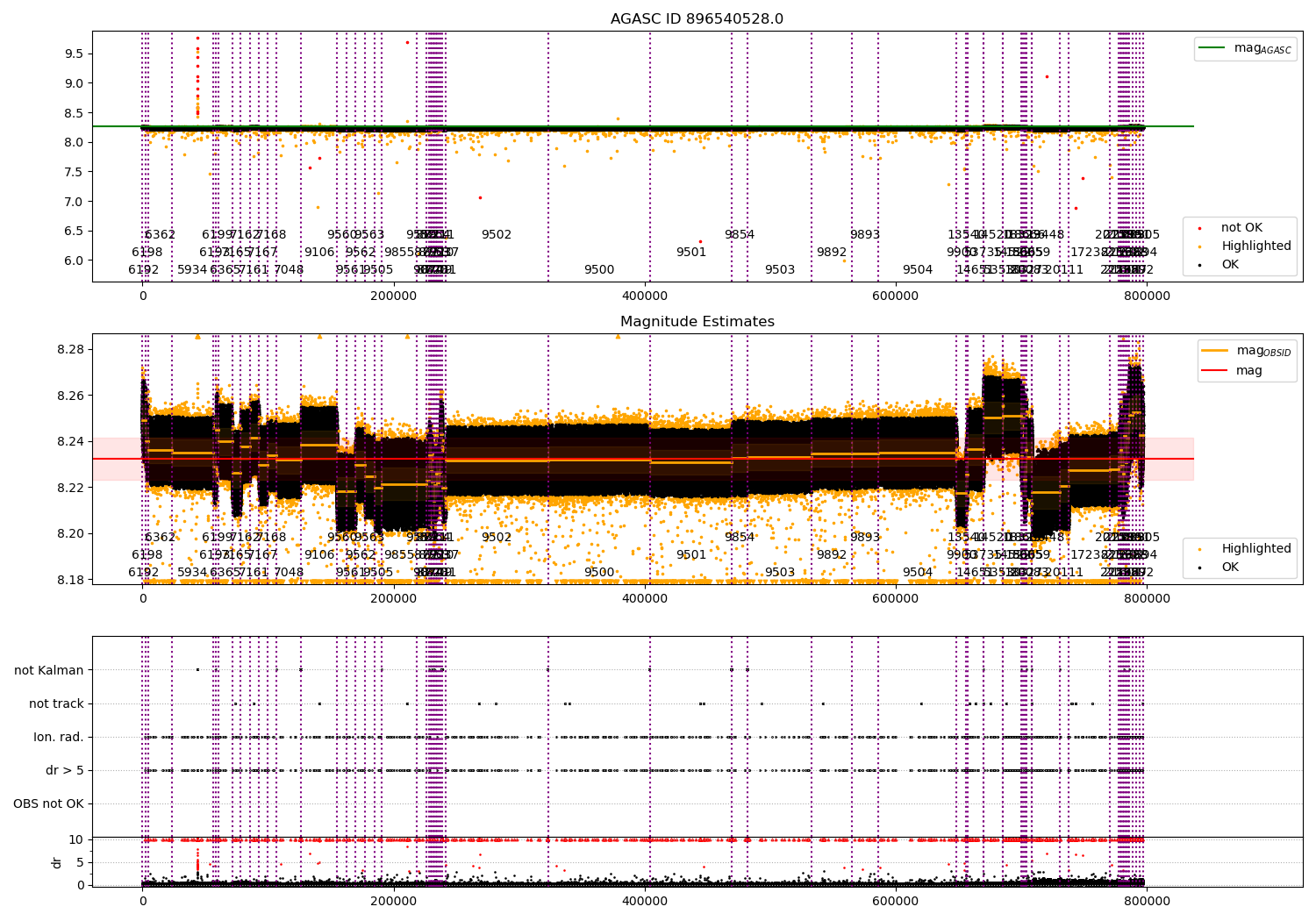1316x921 pixels.
Task: Click the 'not Kalman' y-axis label
Action: pos(49,670)
